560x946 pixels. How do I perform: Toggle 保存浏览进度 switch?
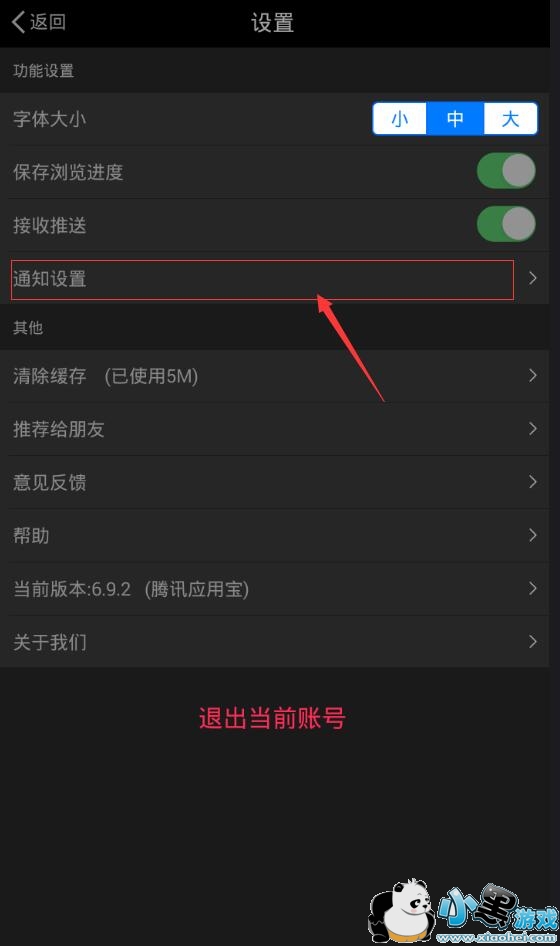click(x=506, y=171)
